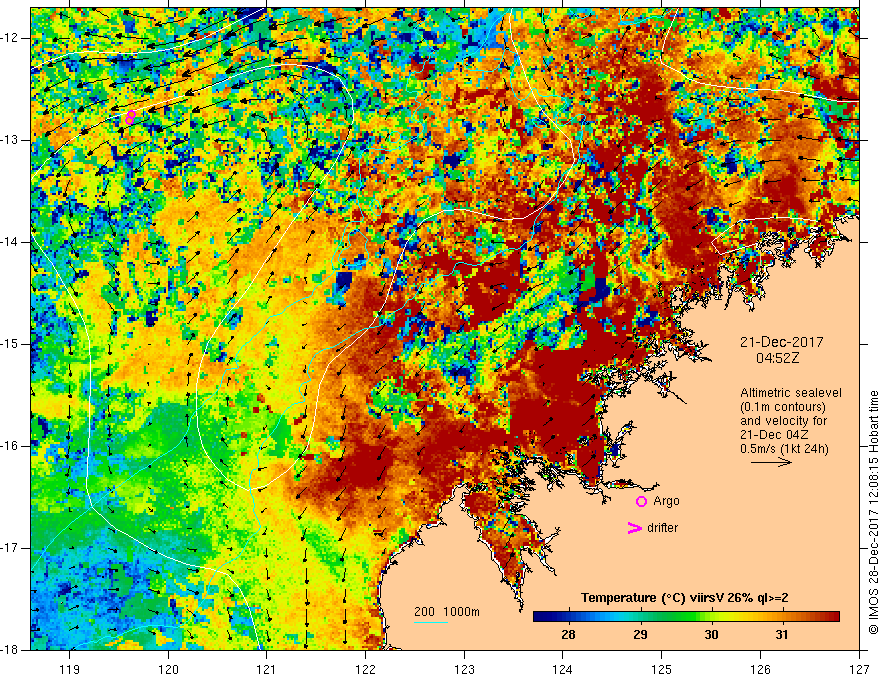The width and height of the screenshot is (880, 680).
Task: Click the latitude axis label -14
Action: 11,242
